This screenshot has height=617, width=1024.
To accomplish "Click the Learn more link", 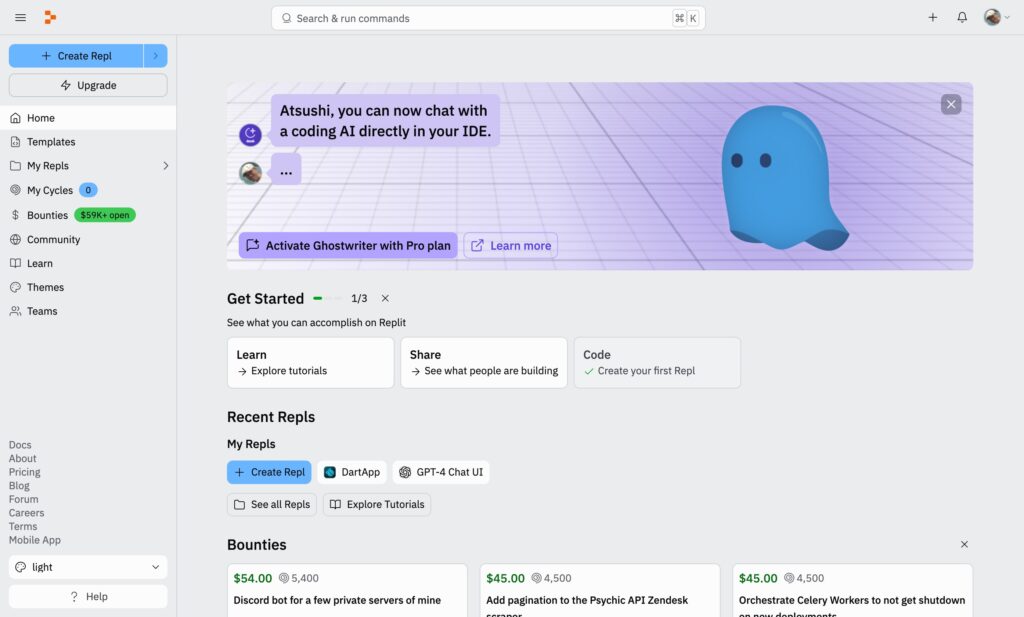I will point(511,246).
